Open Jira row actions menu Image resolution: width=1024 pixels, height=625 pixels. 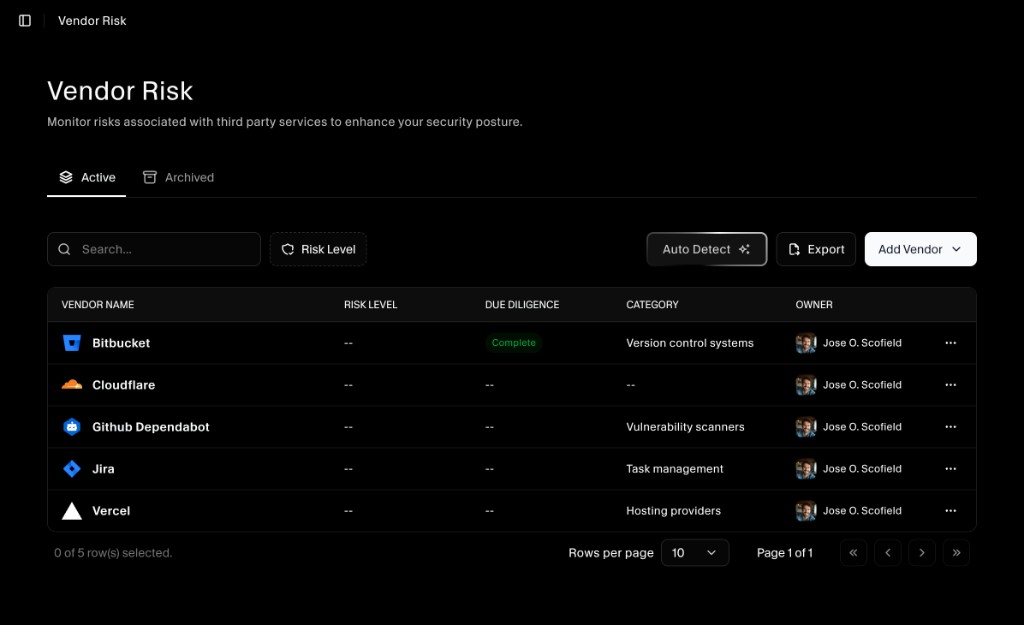950,468
